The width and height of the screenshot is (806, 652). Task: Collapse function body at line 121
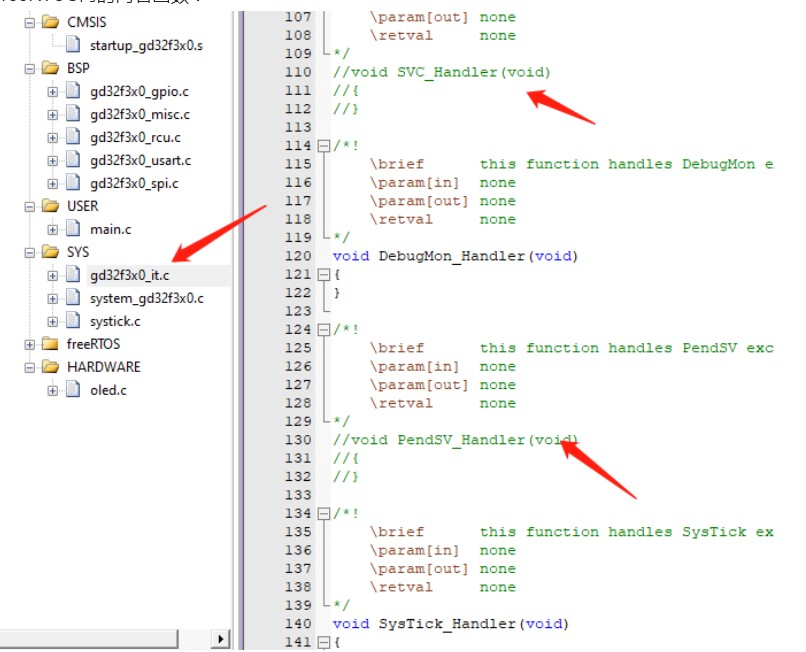pos(323,275)
